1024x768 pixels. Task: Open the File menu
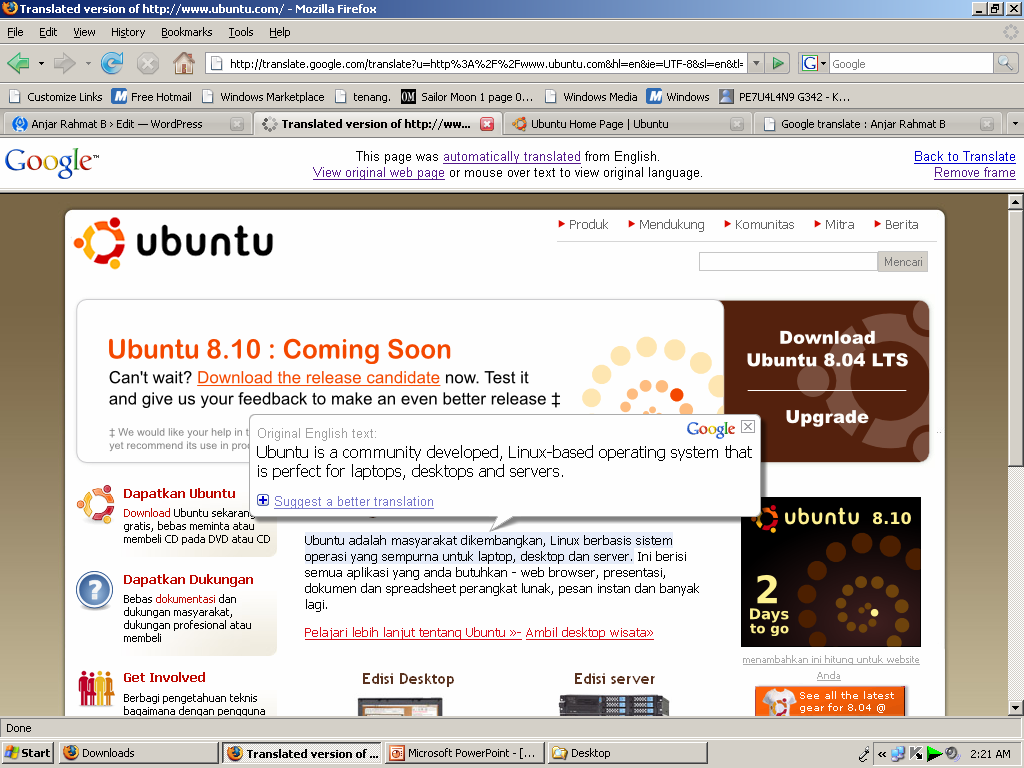15,32
